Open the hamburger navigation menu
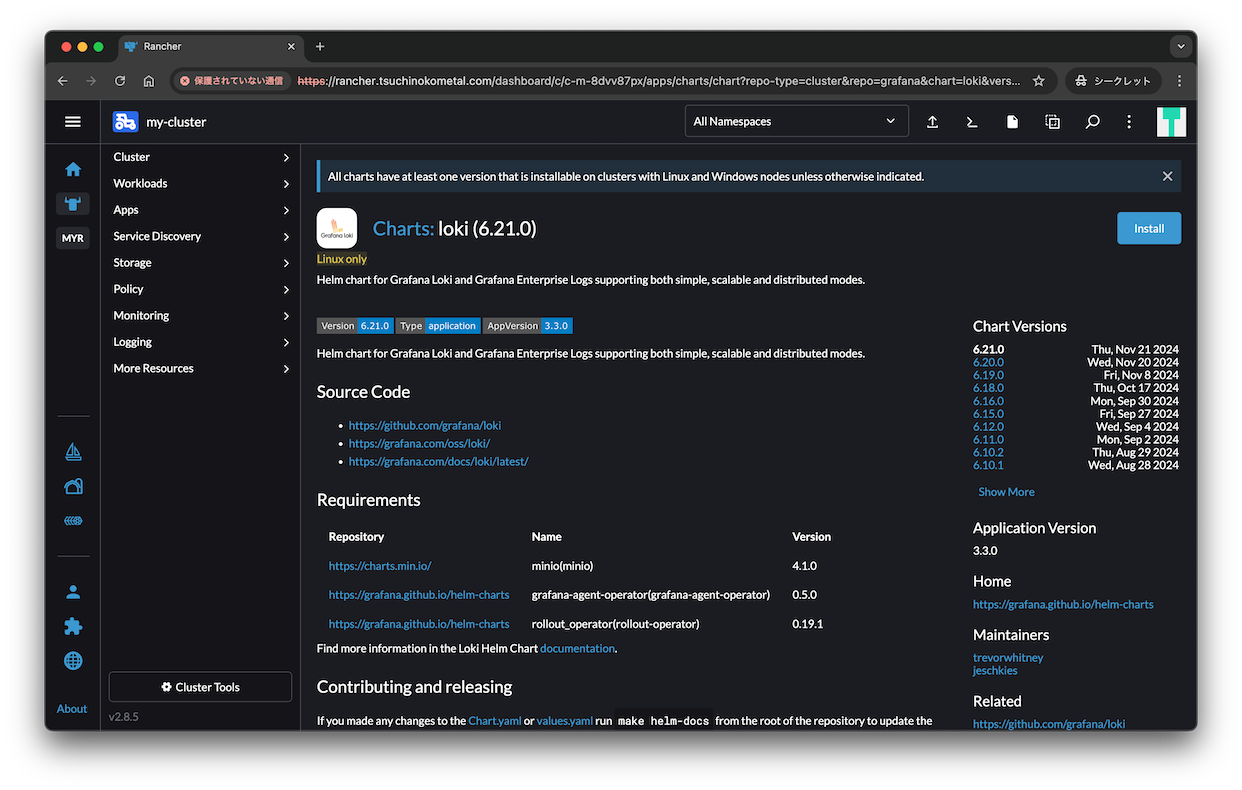This screenshot has height=790, width=1242. tap(73, 122)
